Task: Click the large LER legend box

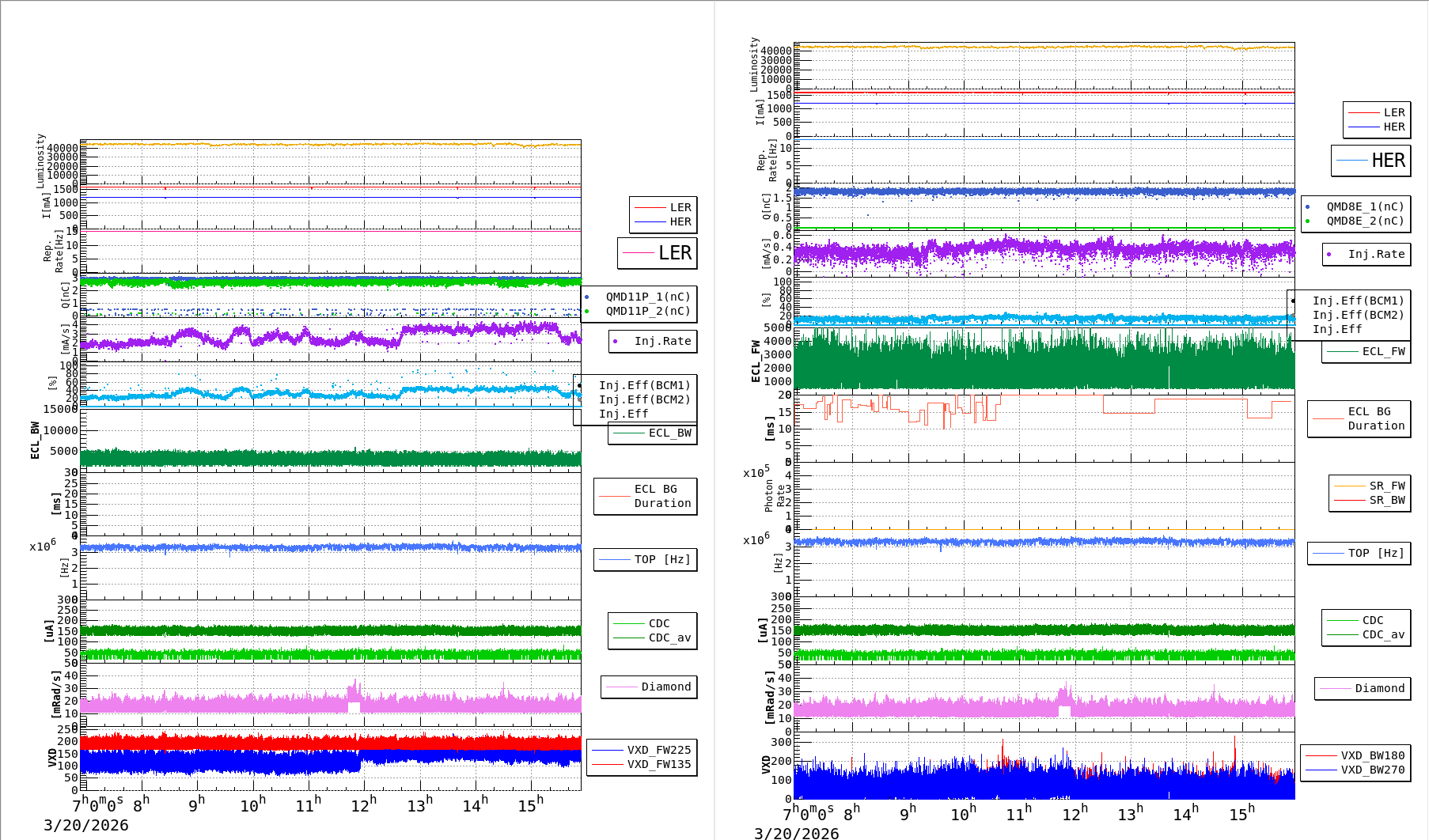Action: click(x=657, y=253)
